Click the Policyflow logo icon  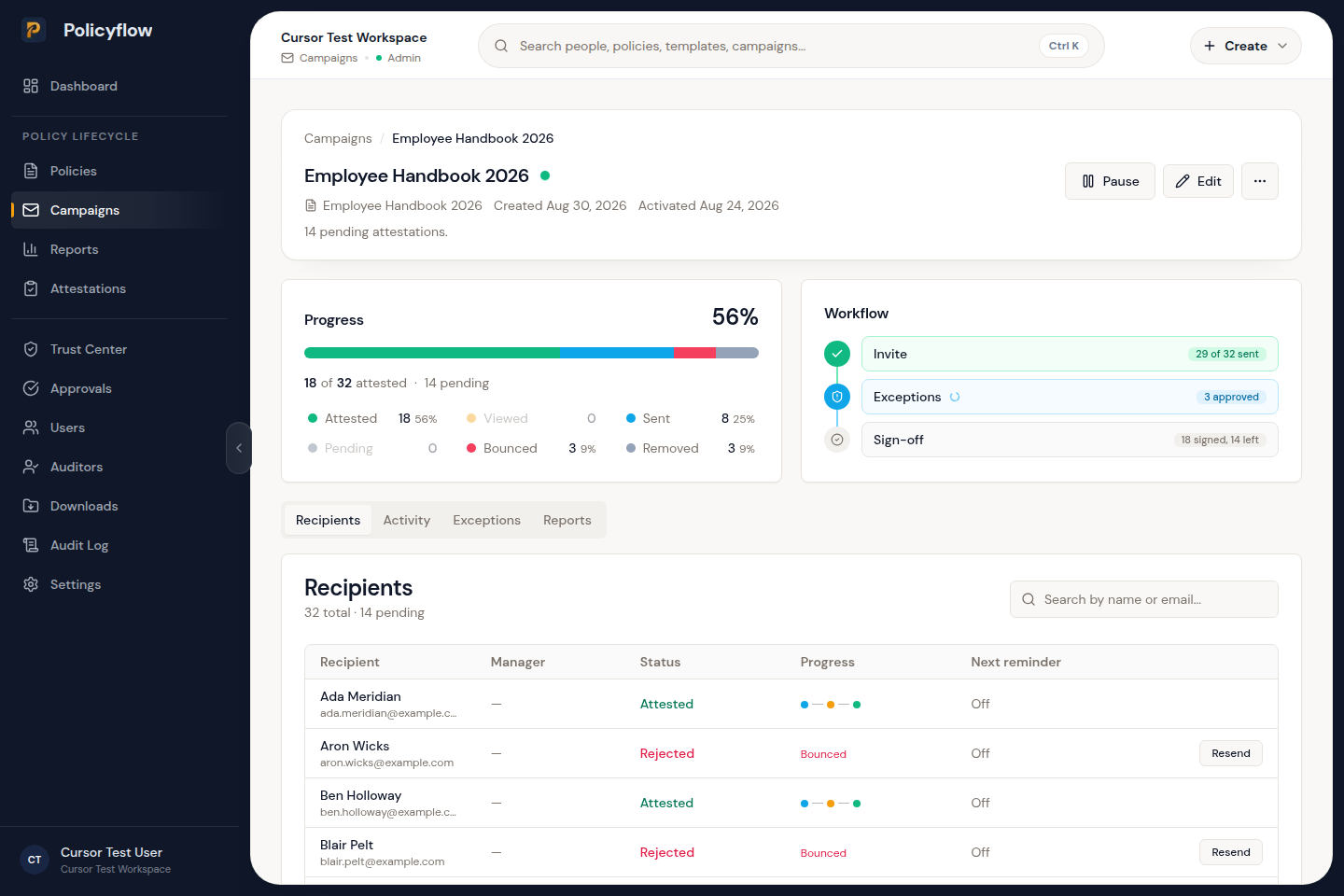click(34, 30)
